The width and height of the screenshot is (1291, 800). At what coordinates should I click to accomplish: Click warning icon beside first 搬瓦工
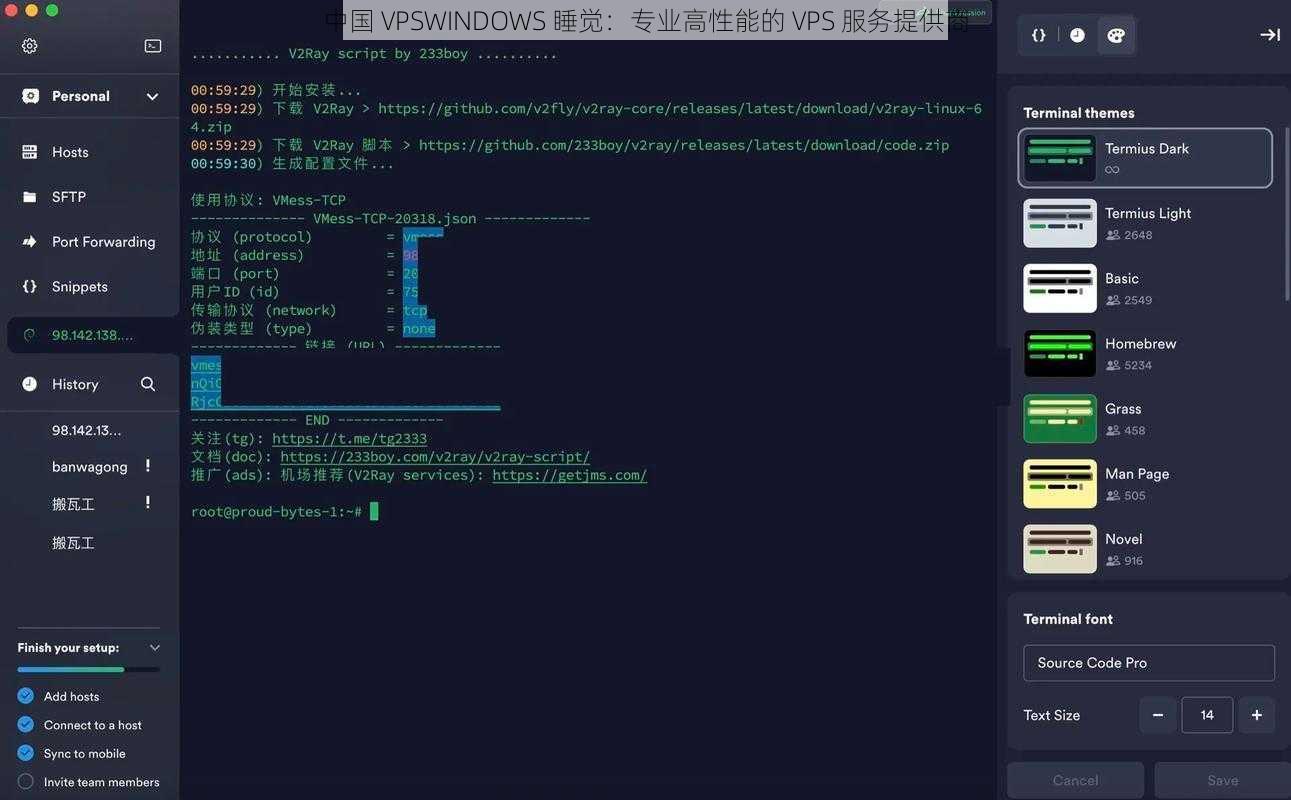pos(148,503)
